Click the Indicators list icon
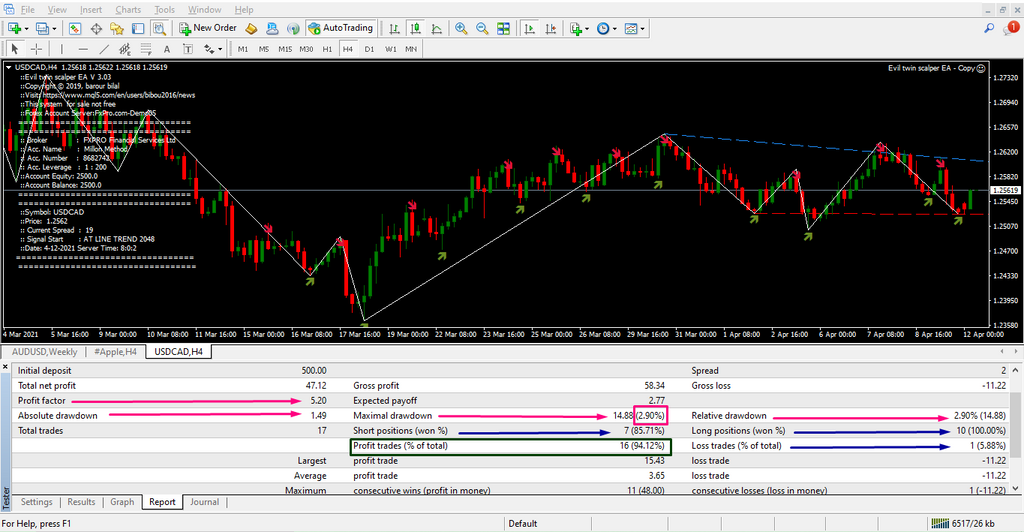The image size is (1024, 532). (575, 28)
